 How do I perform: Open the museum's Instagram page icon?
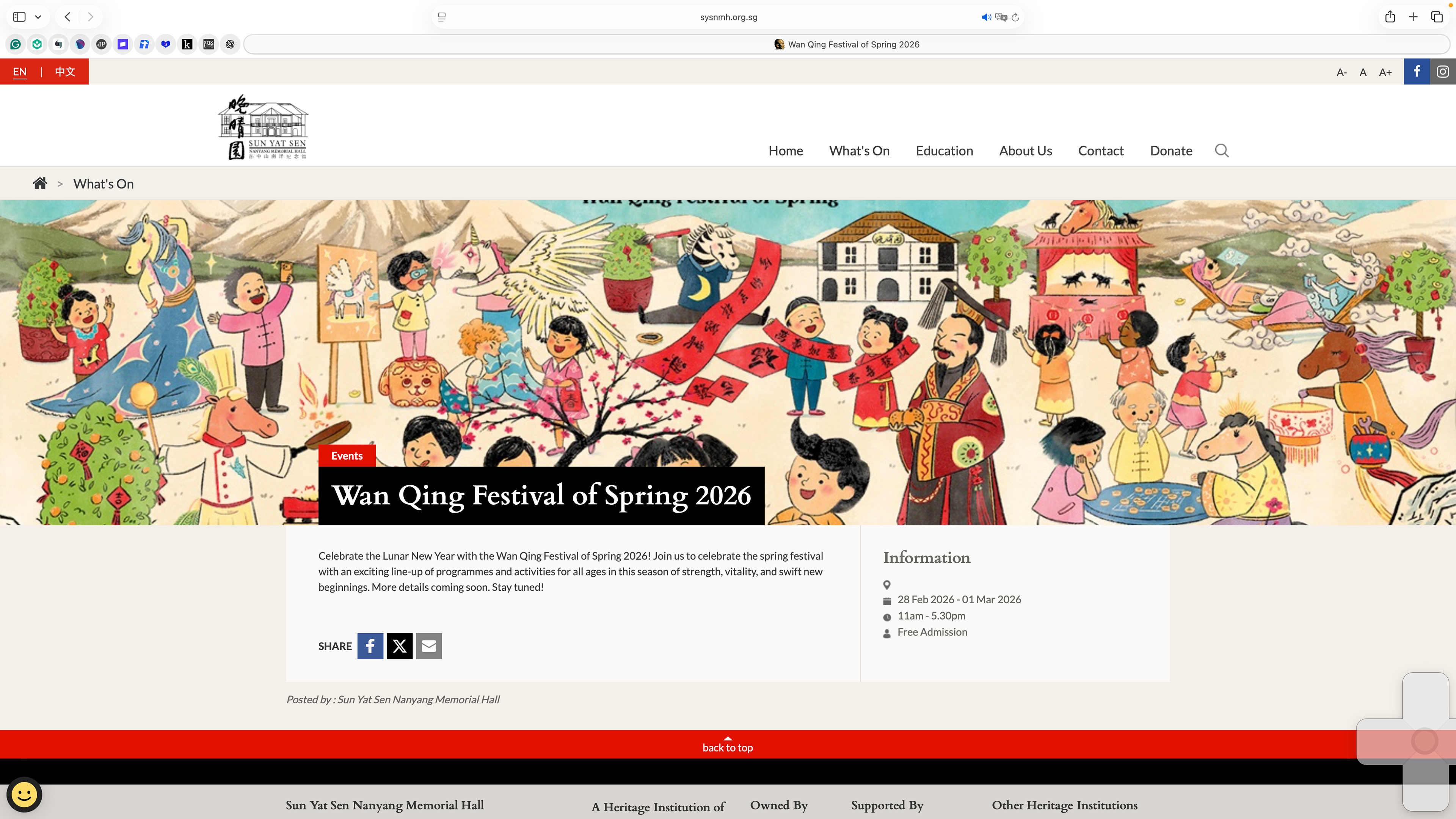click(x=1443, y=72)
